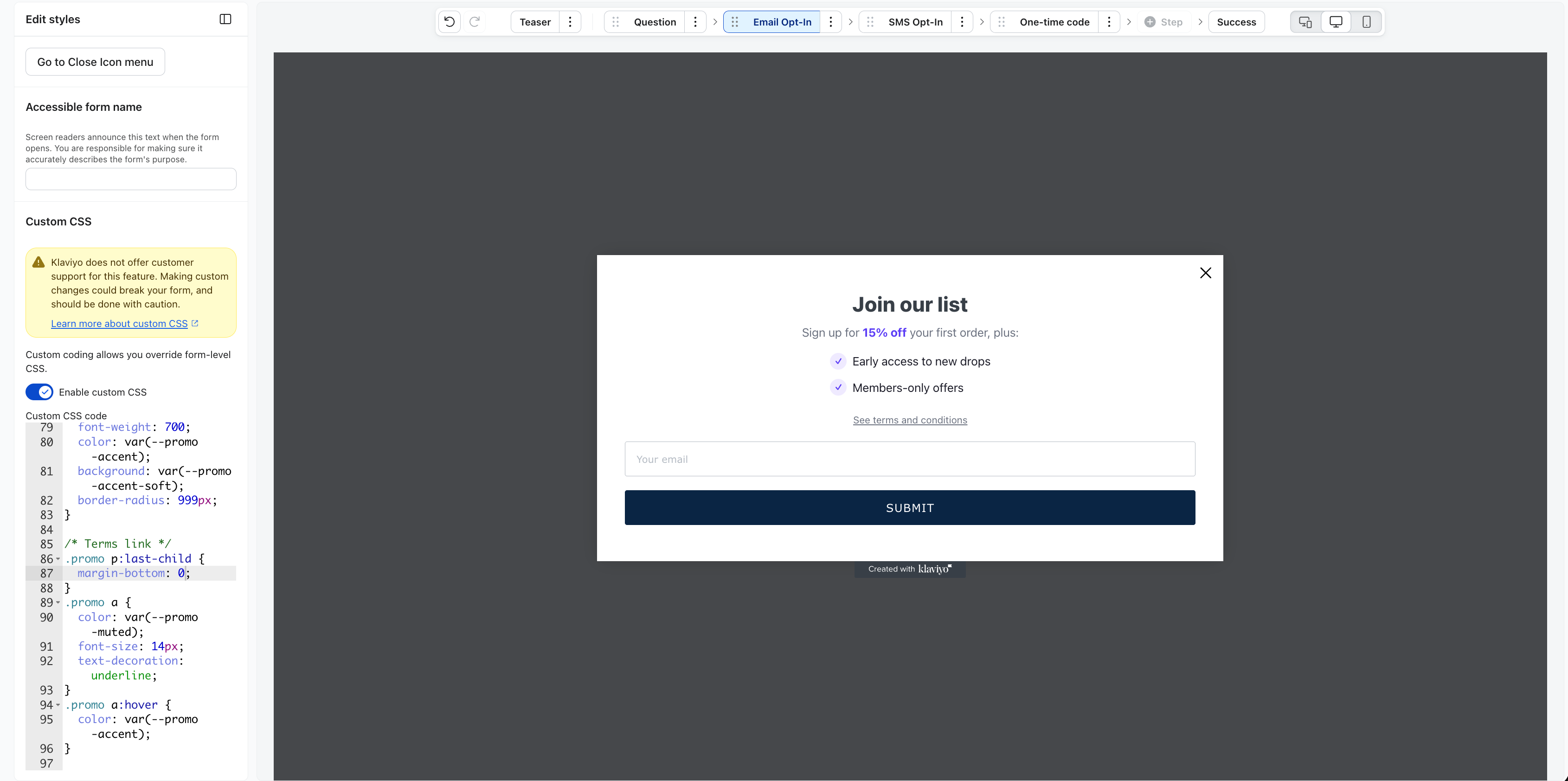This screenshot has width=1568, height=781.
Task: Click the /* Terms link */ comment line
Action: (117, 544)
